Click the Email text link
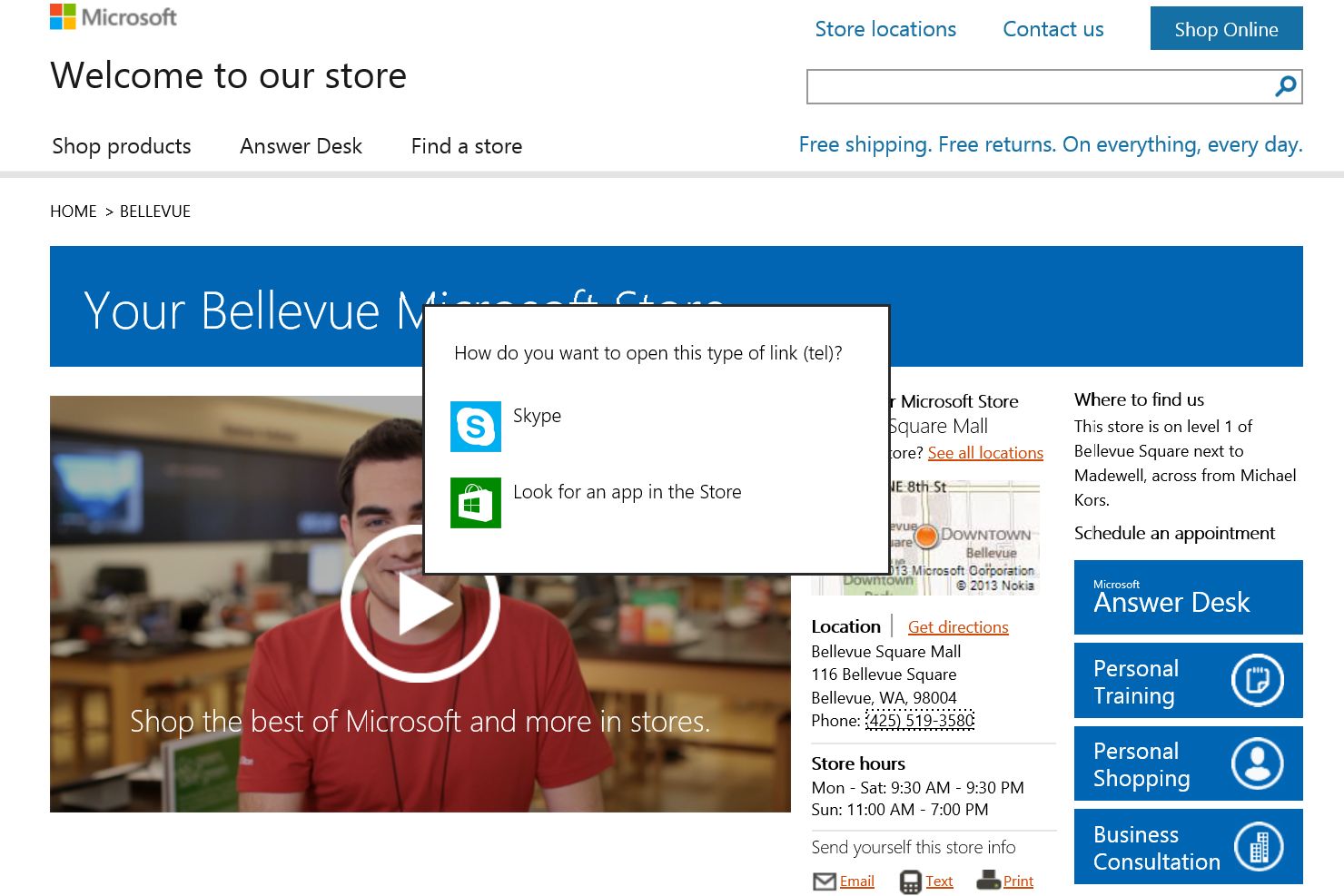1344x896 pixels. click(857, 881)
